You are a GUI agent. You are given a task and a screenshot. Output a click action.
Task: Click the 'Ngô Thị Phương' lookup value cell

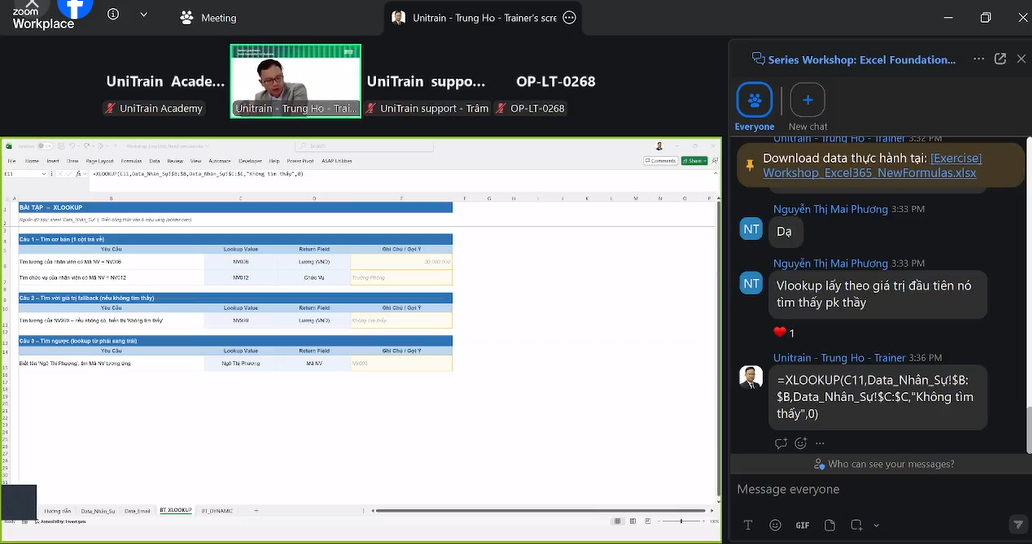tap(241, 363)
